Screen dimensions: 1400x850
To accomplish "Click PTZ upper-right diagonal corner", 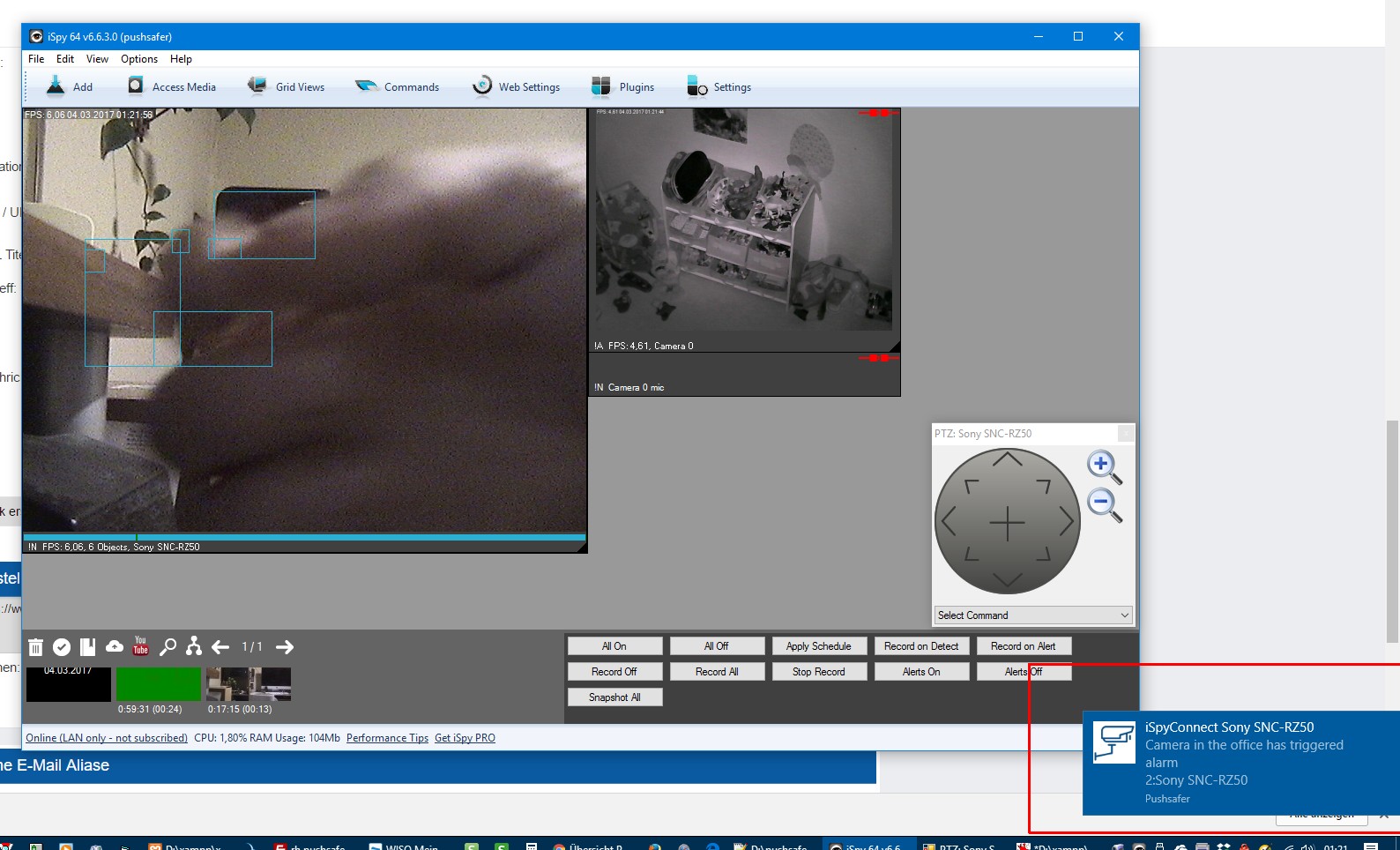I will pyautogui.click(x=1043, y=486).
